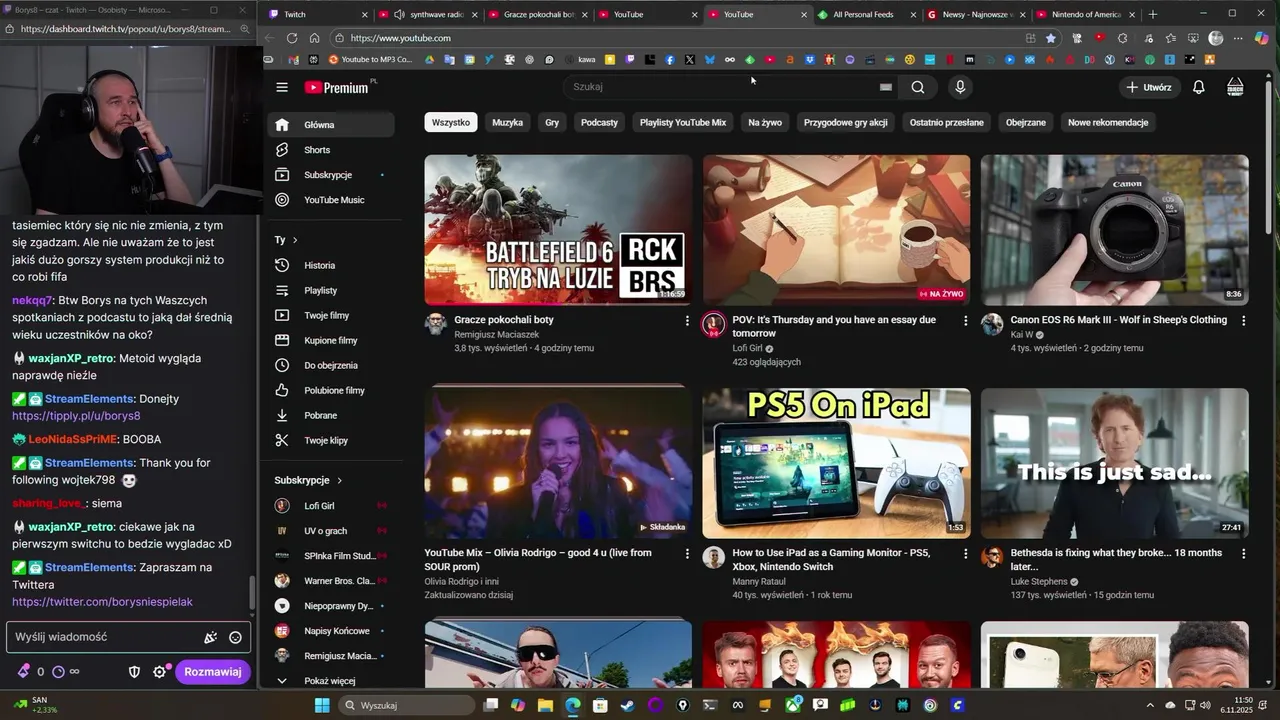Open the Windows Start menu
The width and height of the screenshot is (1280, 720).
click(322, 705)
